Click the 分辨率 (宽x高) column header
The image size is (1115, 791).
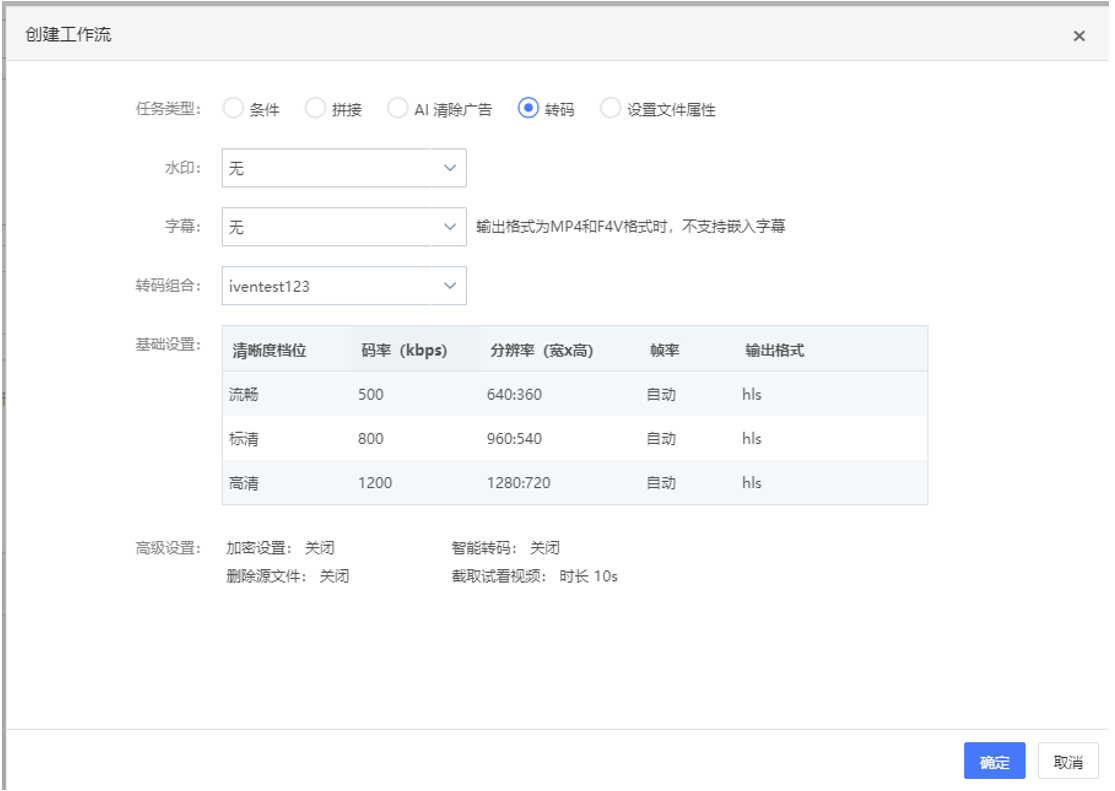click(542, 351)
